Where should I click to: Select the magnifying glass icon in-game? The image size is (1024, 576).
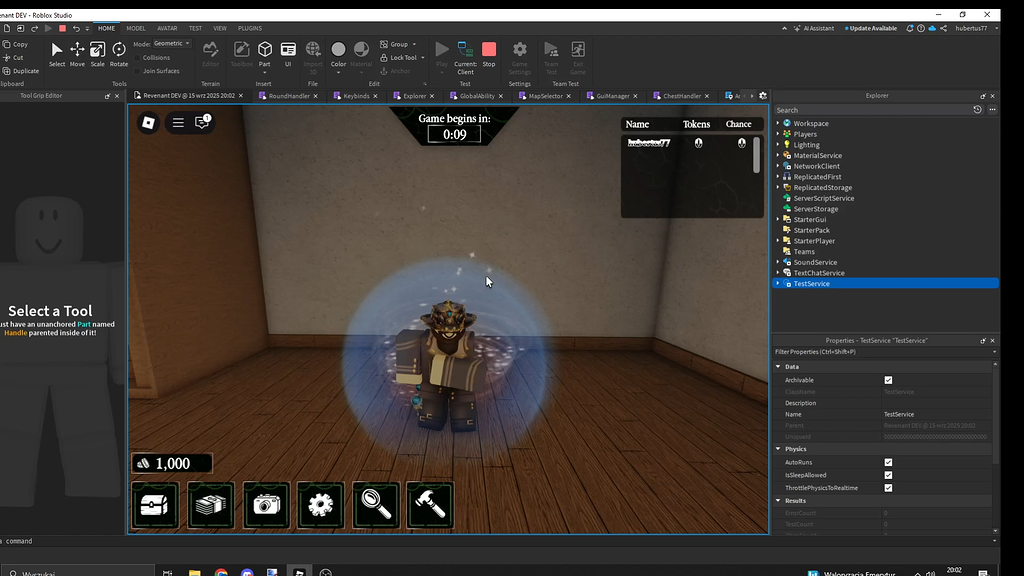point(375,505)
